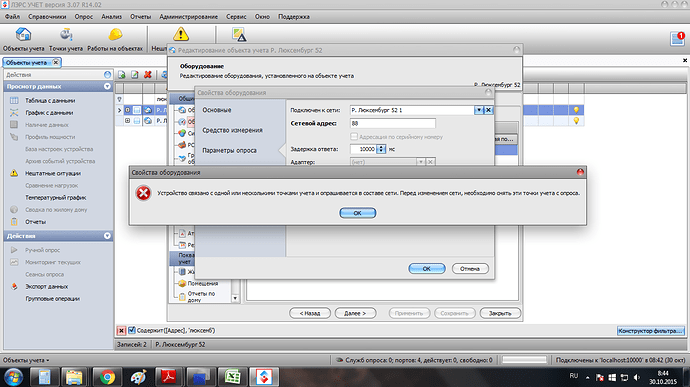Enable Адресация по серийному номеру checkbox

click(354, 137)
